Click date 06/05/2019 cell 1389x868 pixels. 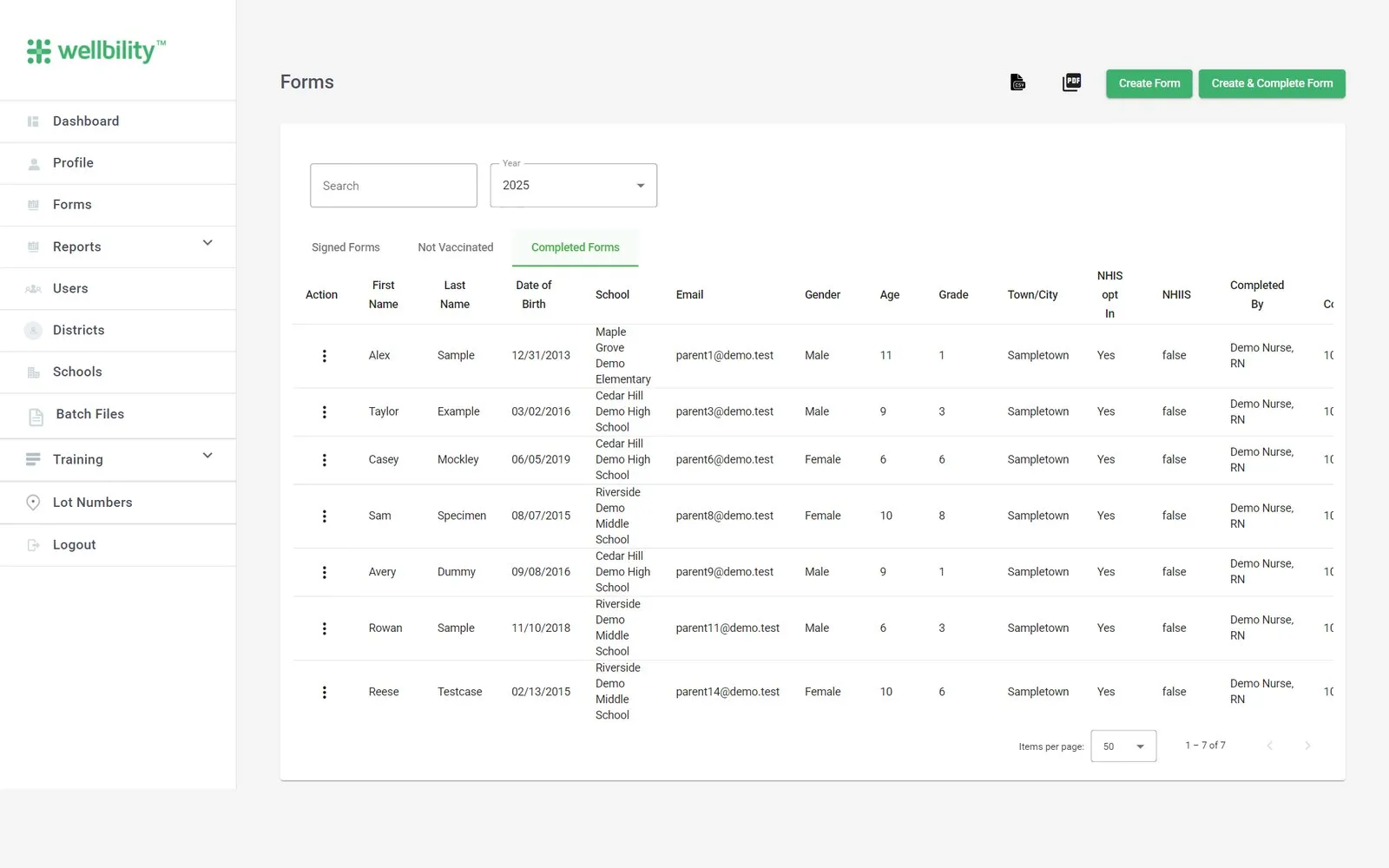(x=541, y=460)
